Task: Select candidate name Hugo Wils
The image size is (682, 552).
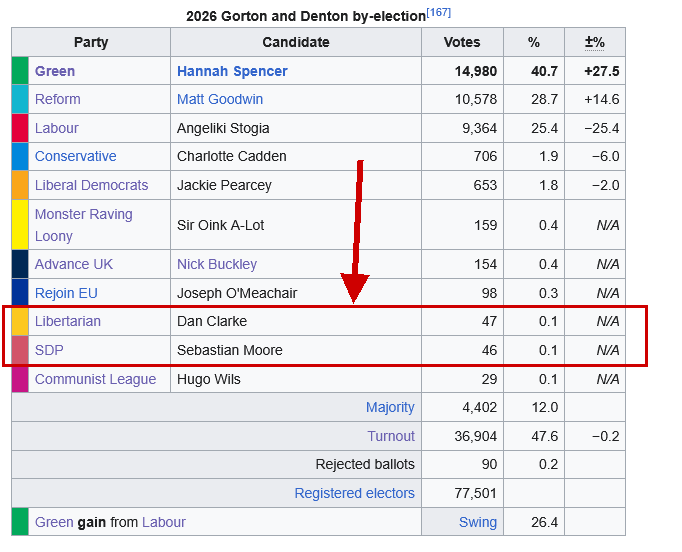Action: tap(209, 379)
